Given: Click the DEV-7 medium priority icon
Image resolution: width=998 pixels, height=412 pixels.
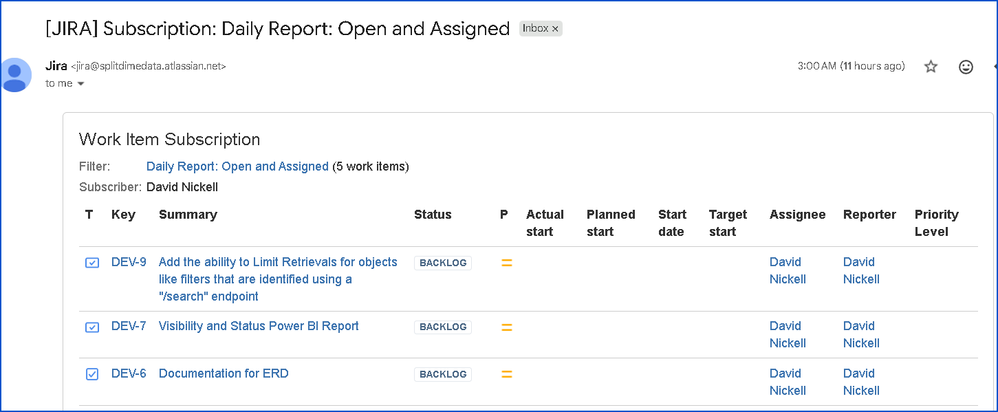Looking at the screenshot, I should (x=506, y=327).
